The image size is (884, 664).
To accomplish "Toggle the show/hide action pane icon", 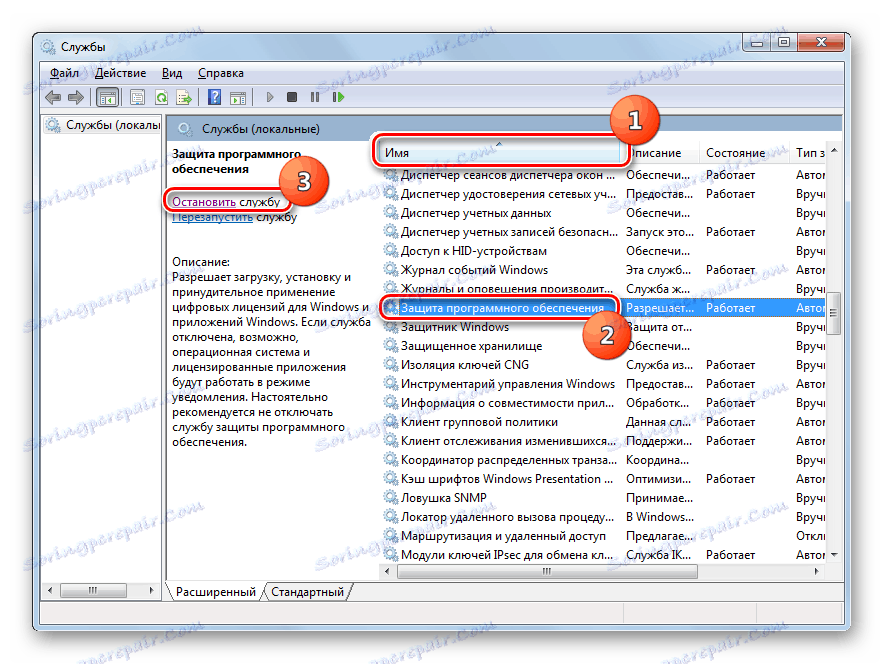I will [x=238, y=98].
